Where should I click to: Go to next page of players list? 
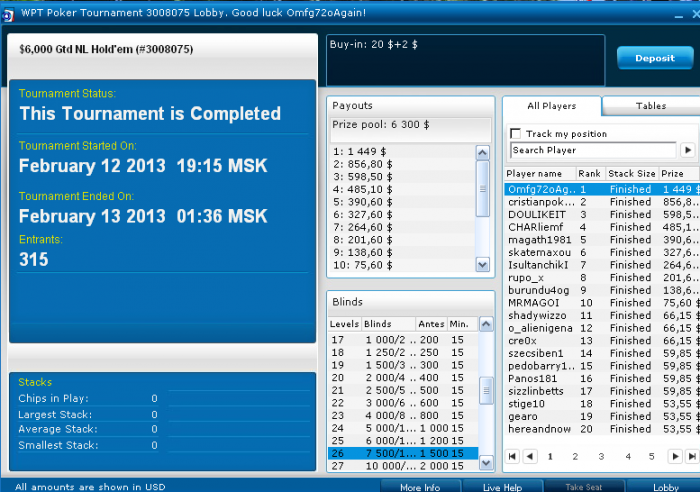[675, 456]
